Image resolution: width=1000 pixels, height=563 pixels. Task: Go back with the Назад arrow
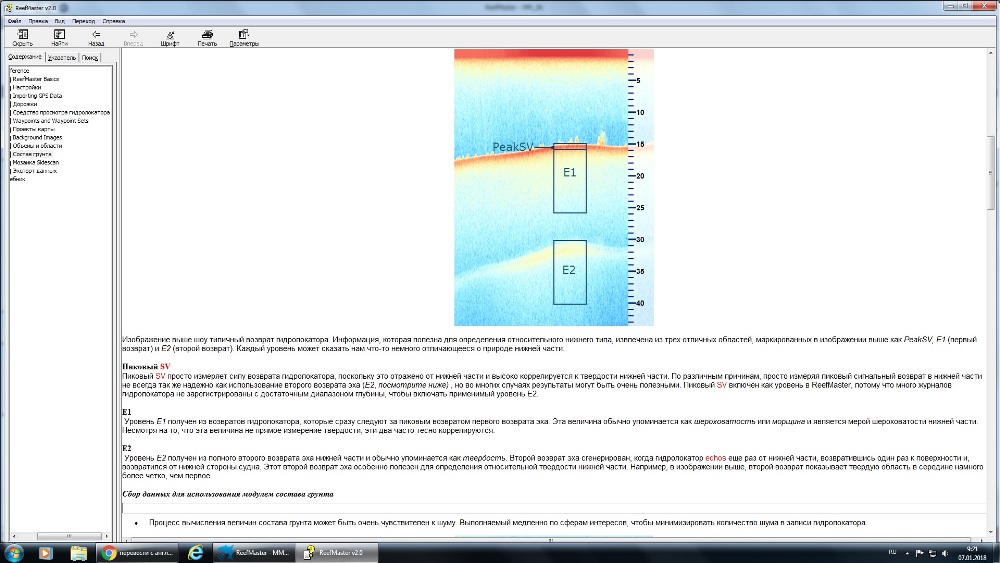tap(96, 38)
